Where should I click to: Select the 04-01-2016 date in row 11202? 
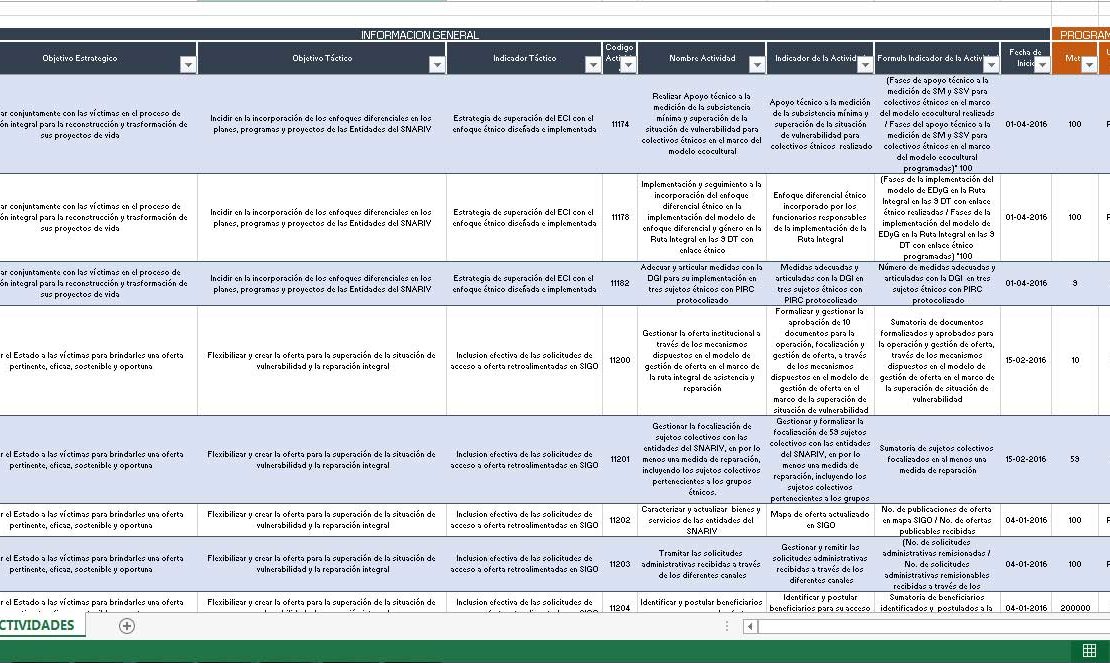[1026, 520]
